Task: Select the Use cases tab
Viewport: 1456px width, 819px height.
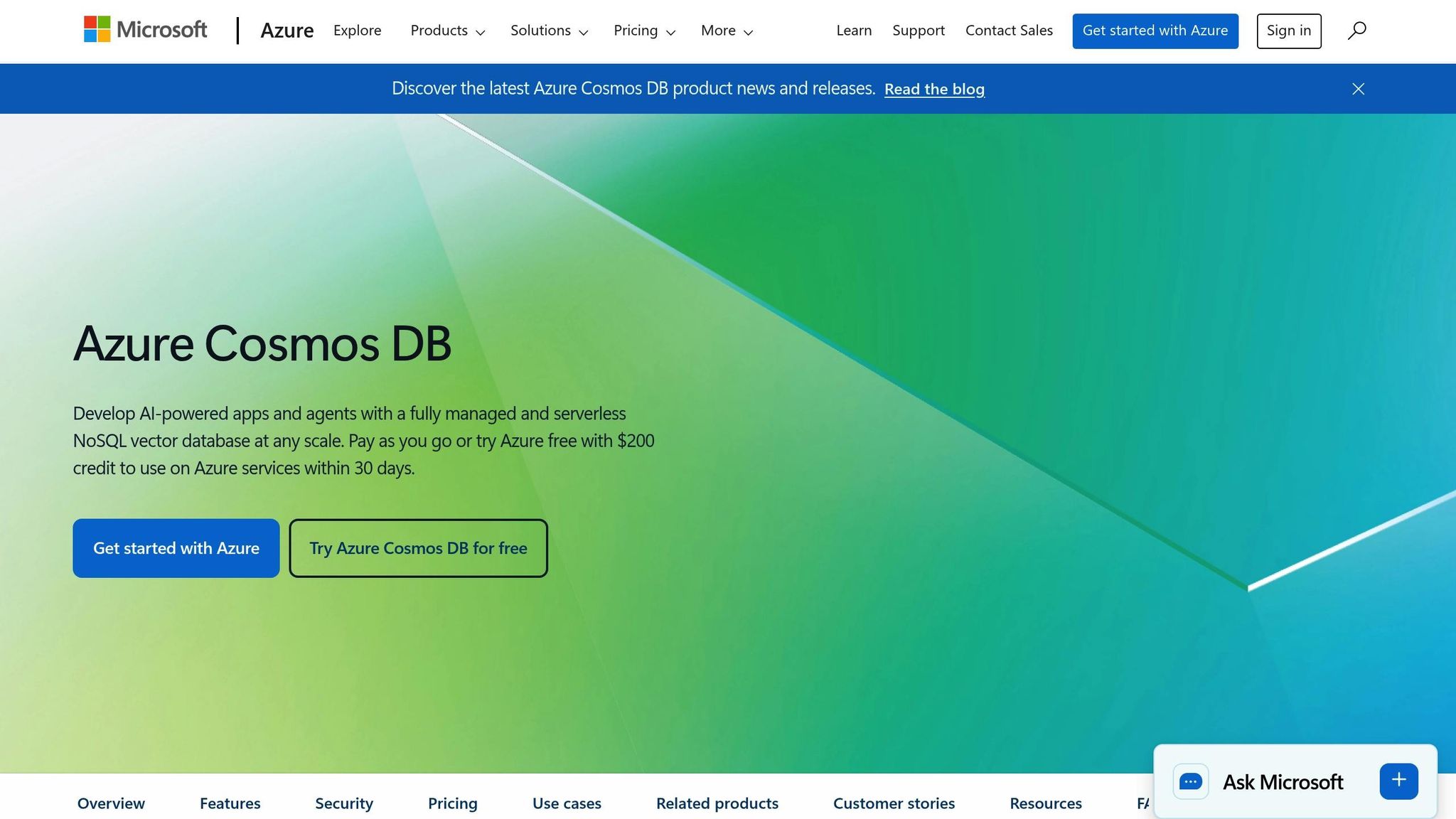Action: tap(567, 803)
